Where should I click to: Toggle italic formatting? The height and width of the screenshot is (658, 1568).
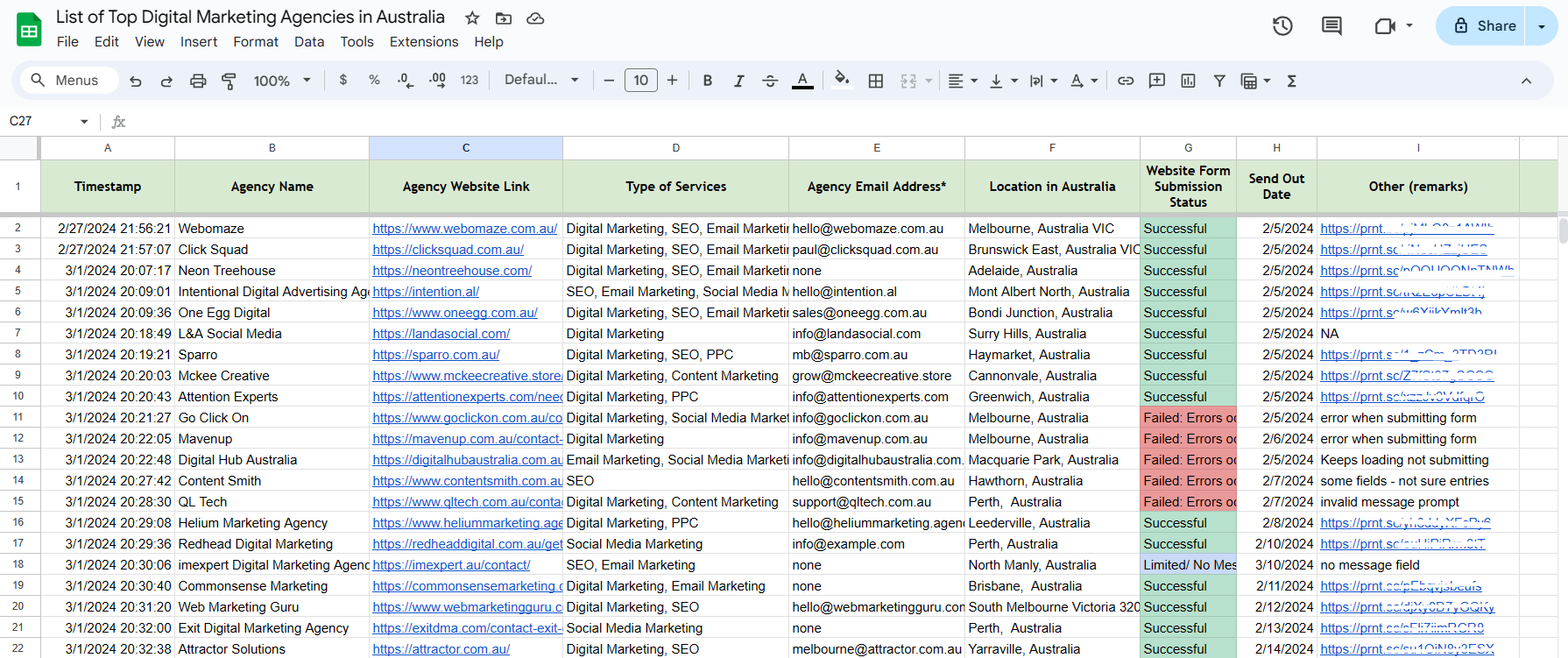[738, 81]
